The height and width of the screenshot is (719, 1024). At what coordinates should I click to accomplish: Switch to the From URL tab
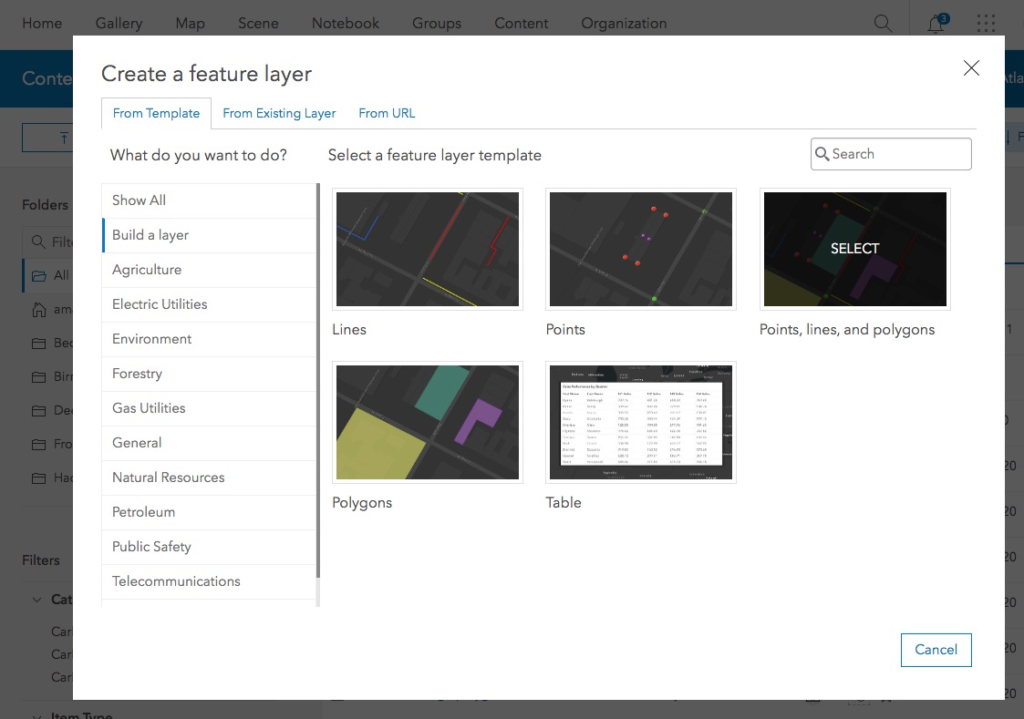387,113
